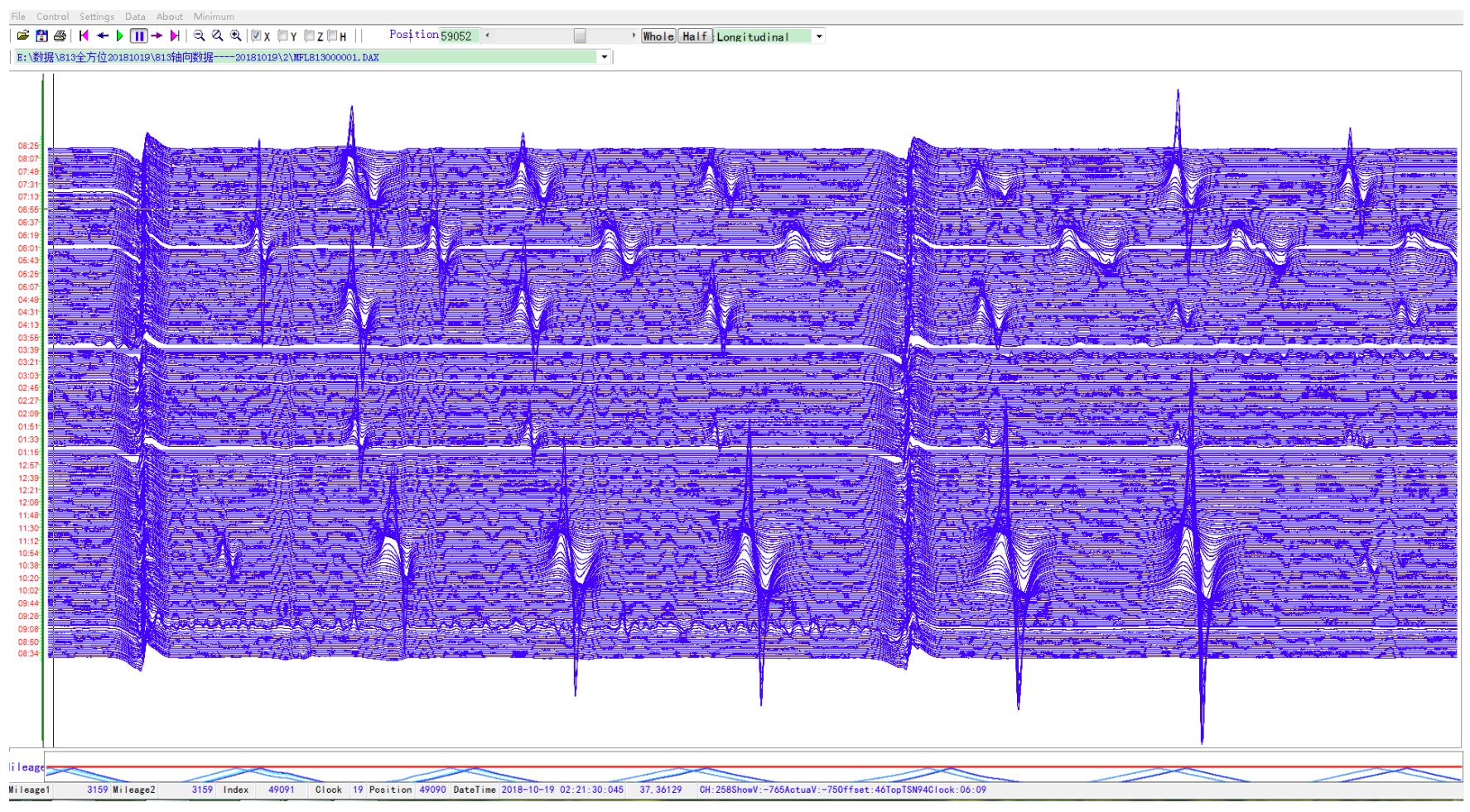1470x812 pixels.
Task: Jump to start with the red skip-back icon
Action: (84, 36)
